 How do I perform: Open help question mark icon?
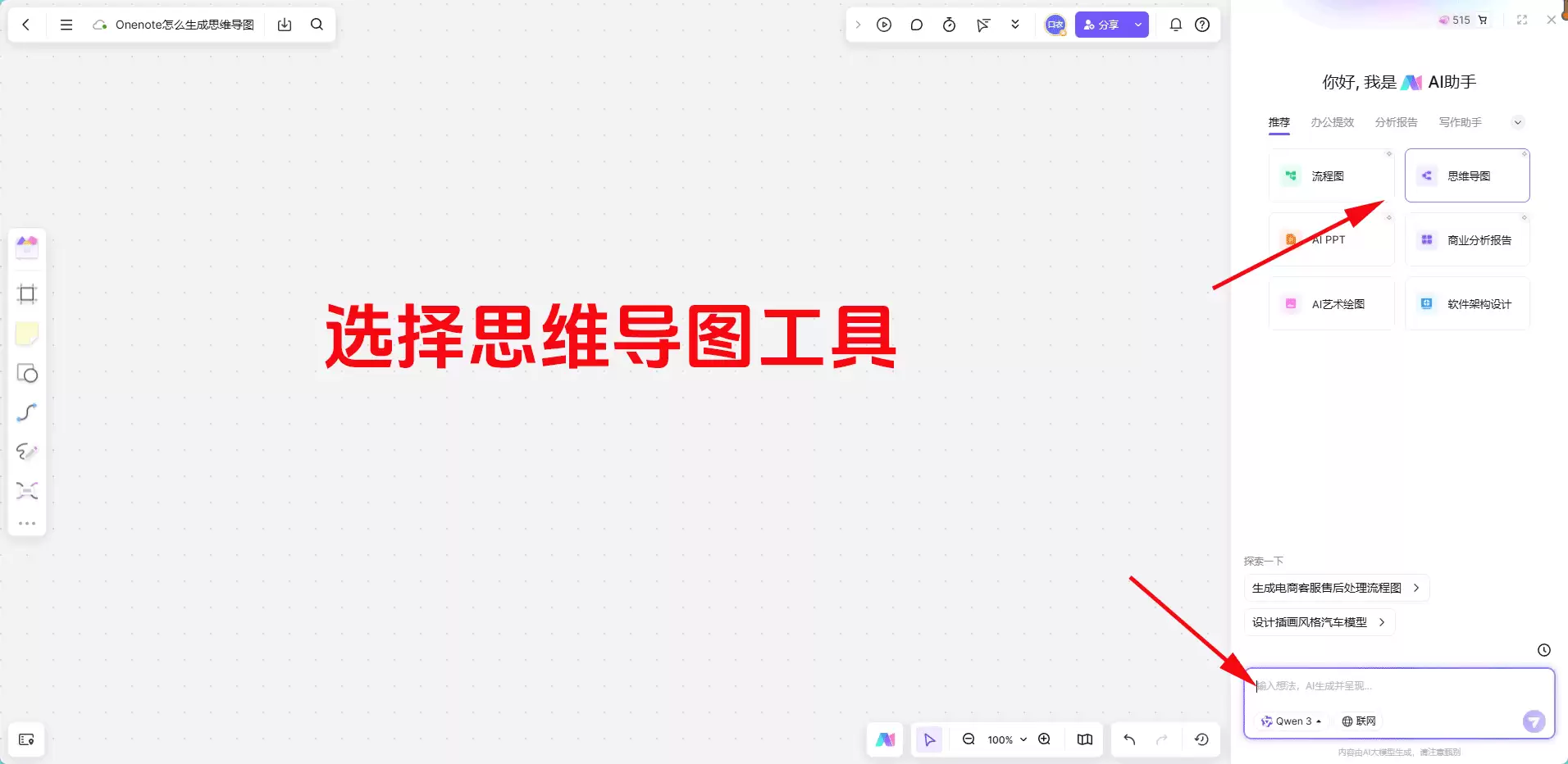point(1202,25)
